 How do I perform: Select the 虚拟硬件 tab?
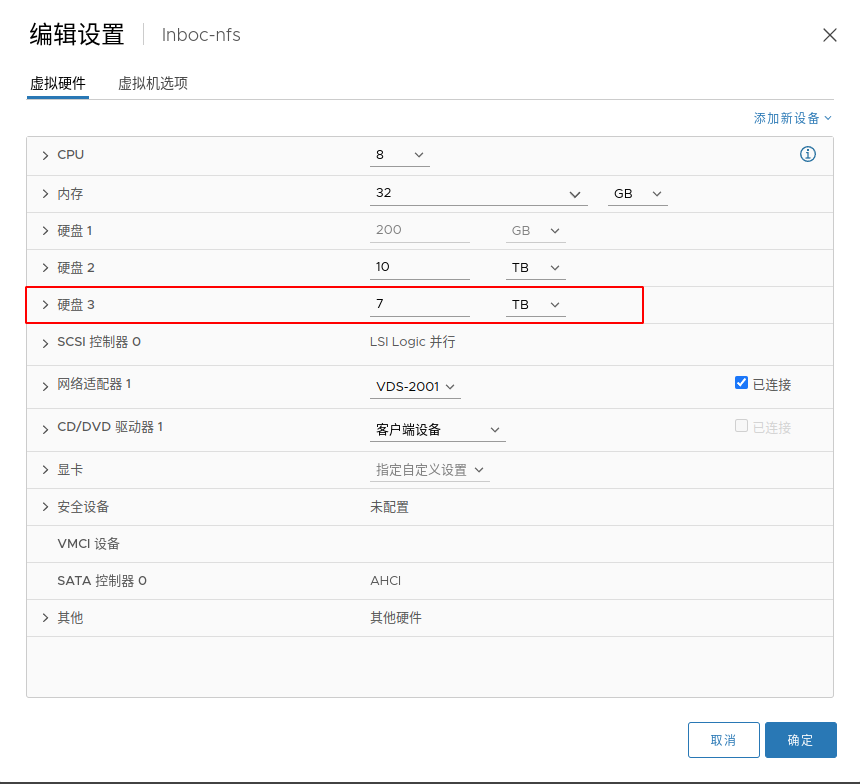coord(57,83)
